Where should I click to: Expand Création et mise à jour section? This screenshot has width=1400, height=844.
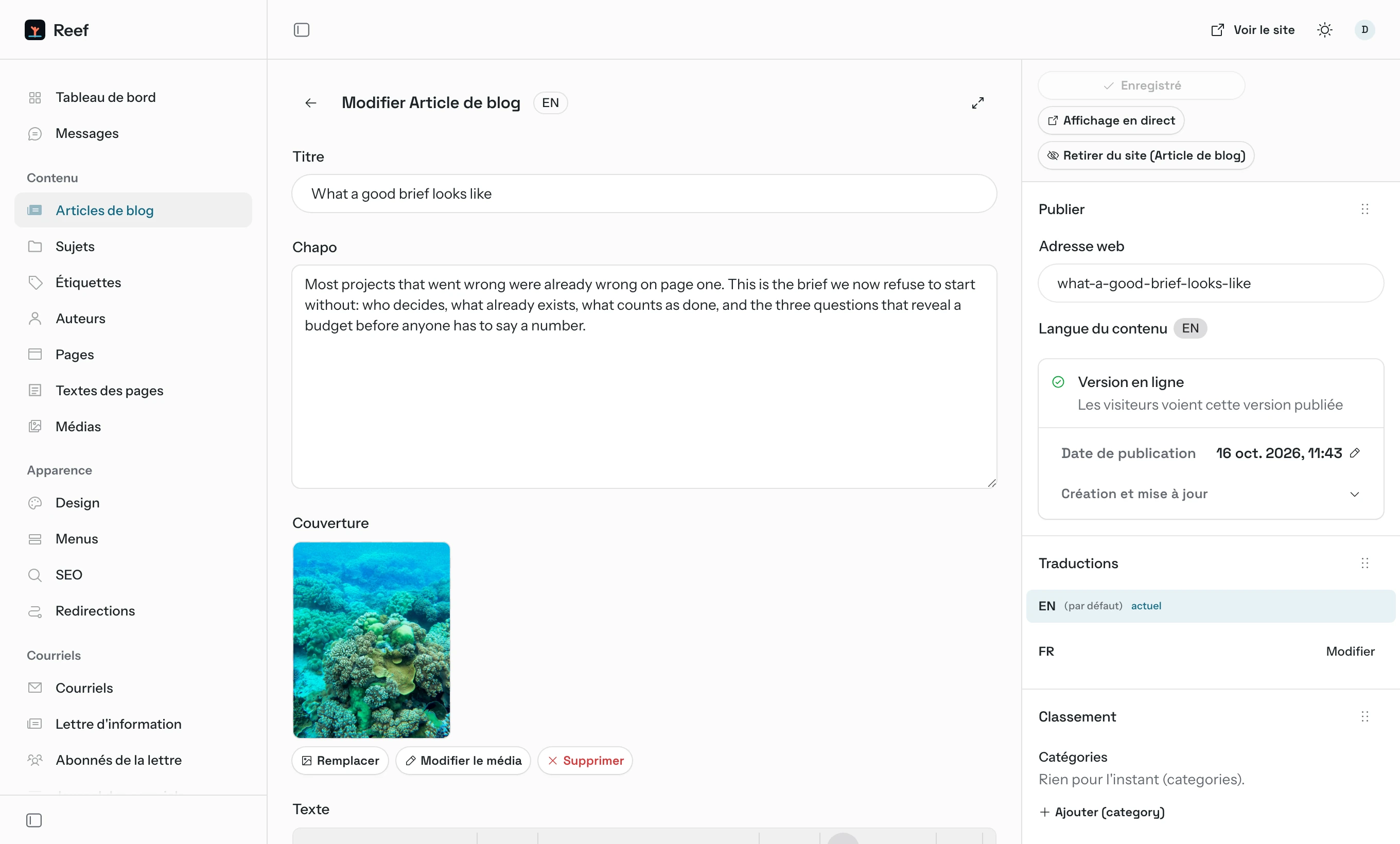1210,494
